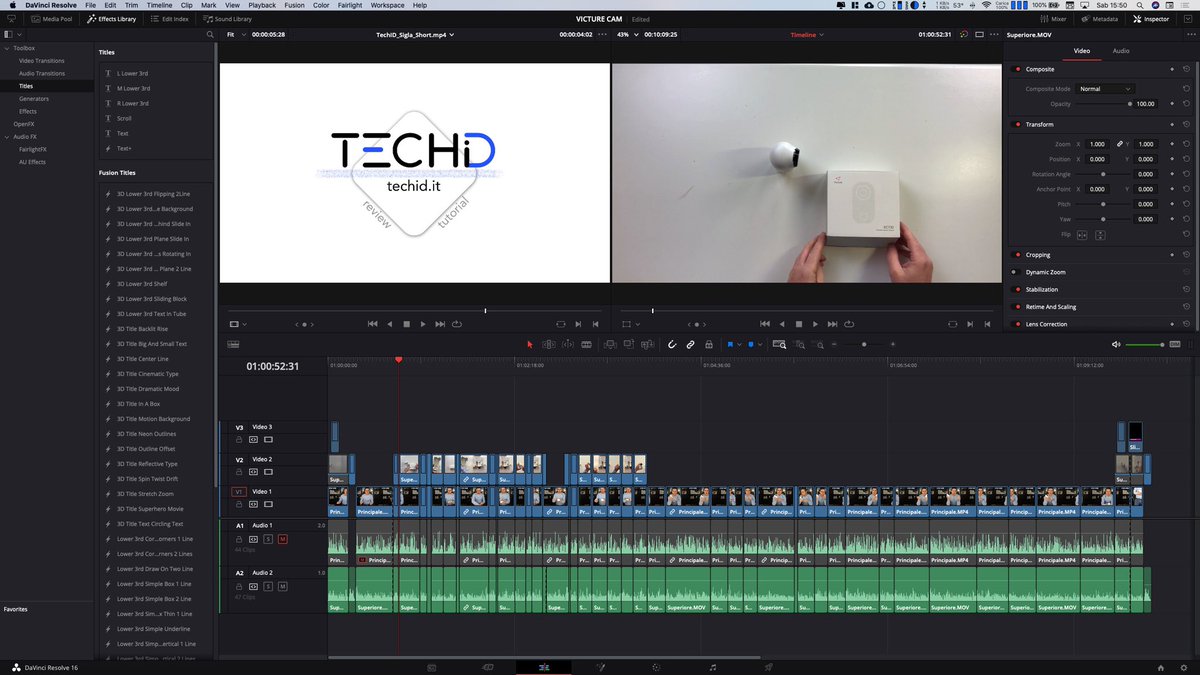The width and height of the screenshot is (1200, 675).
Task: Open Composite Mode Normal dropdown
Action: coord(1105,89)
